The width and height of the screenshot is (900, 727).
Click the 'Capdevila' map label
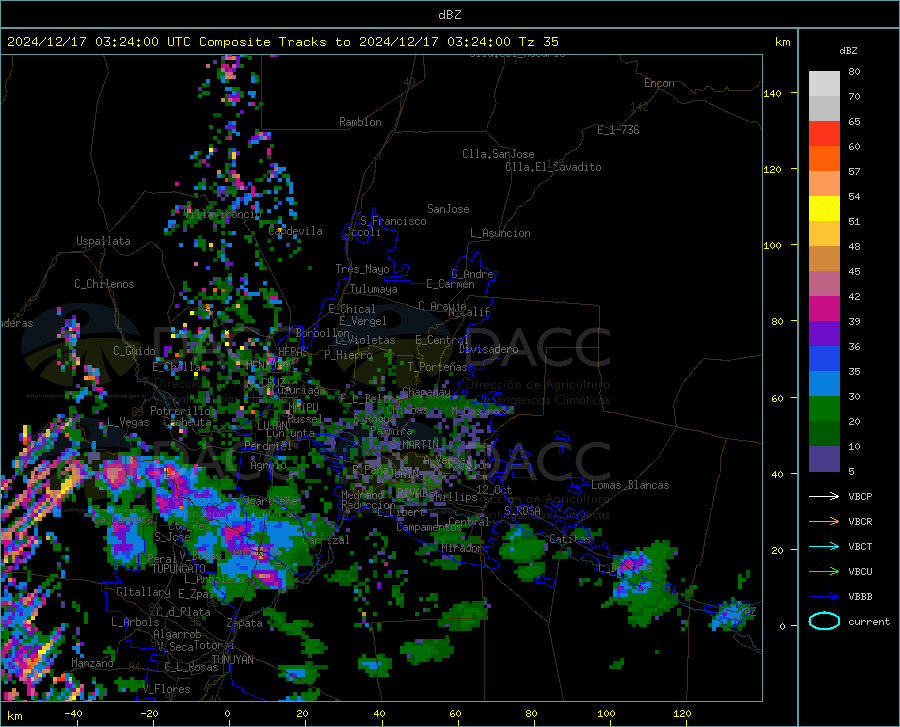click(296, 231)
